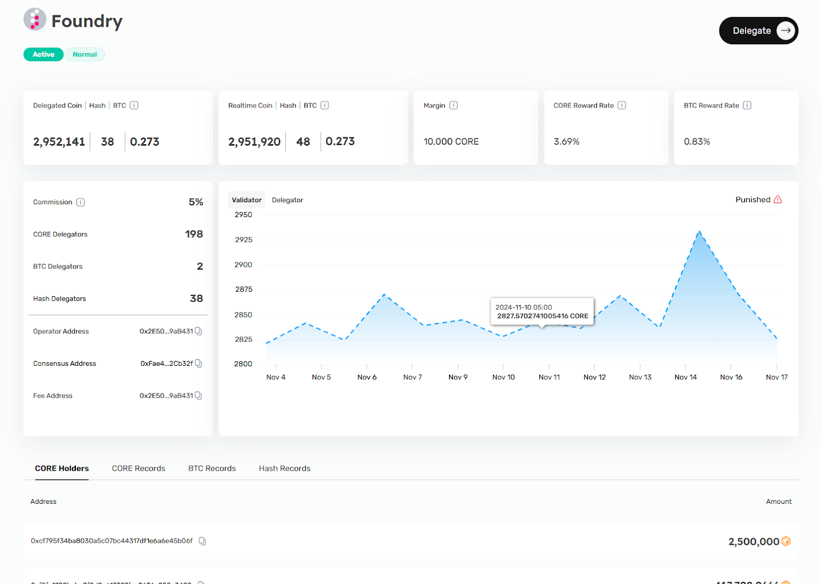Click the Punished warning icon

pos(778,200)
